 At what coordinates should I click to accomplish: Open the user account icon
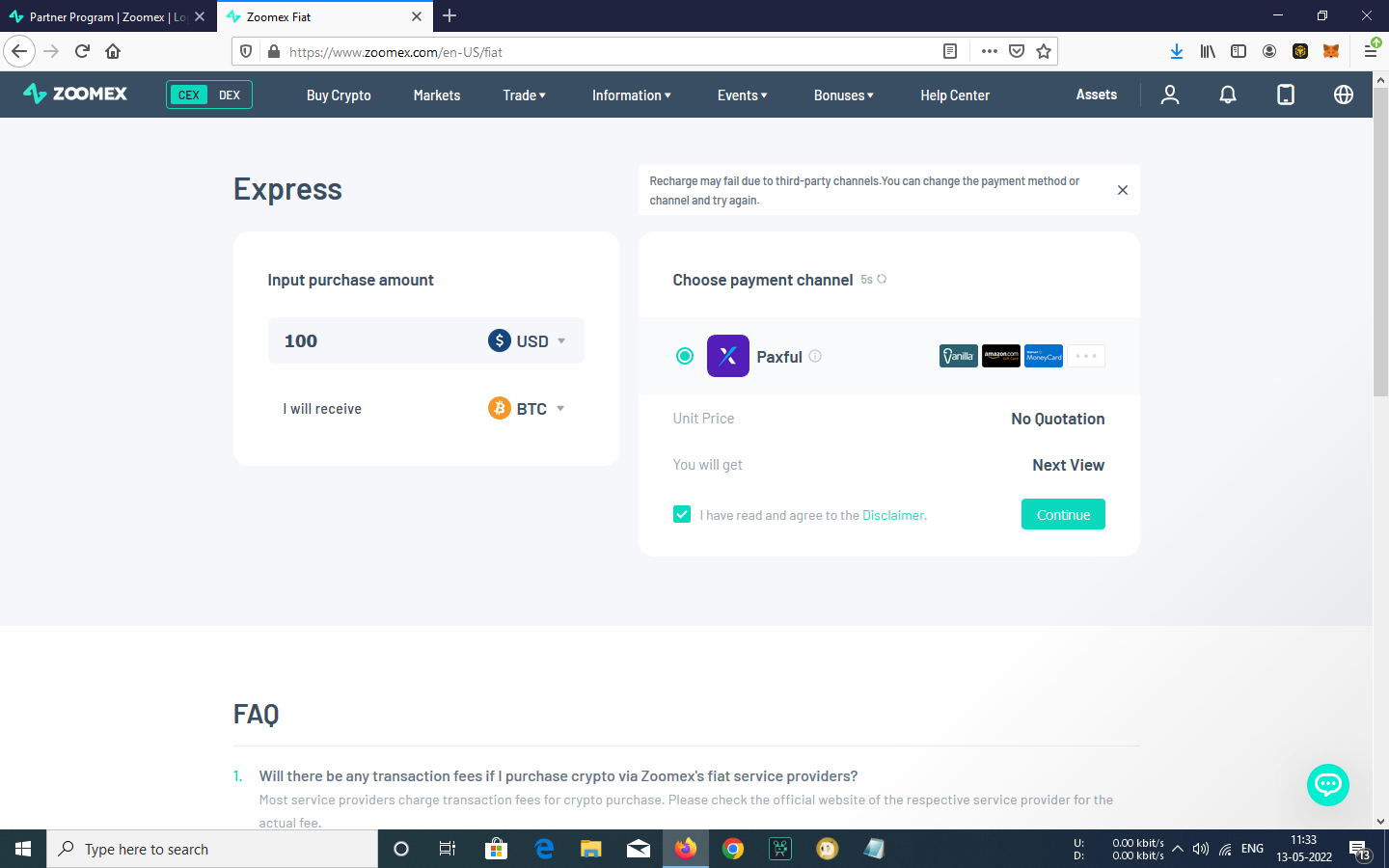click(1170, 95)
